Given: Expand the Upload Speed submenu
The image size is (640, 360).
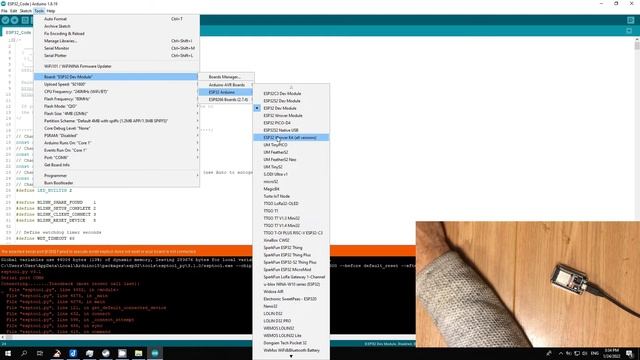Looking at the screenshot, I should pos(116,84).
